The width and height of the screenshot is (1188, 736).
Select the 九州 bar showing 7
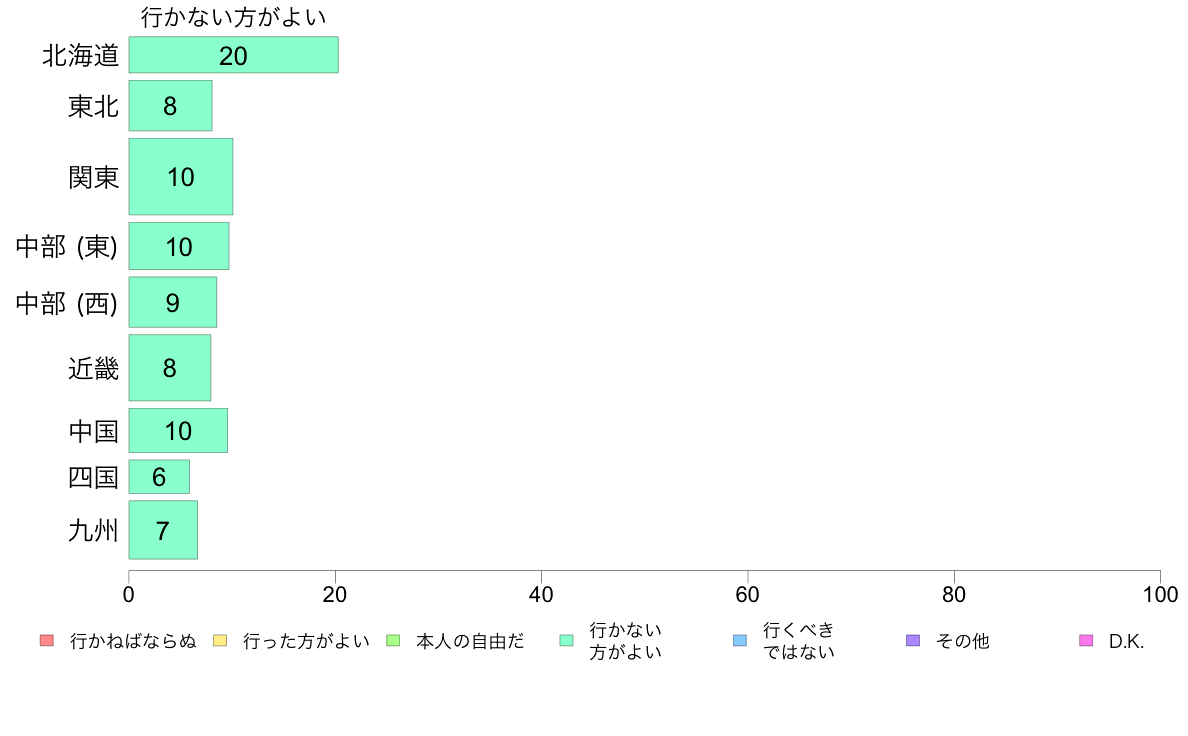tap(163, 530)
